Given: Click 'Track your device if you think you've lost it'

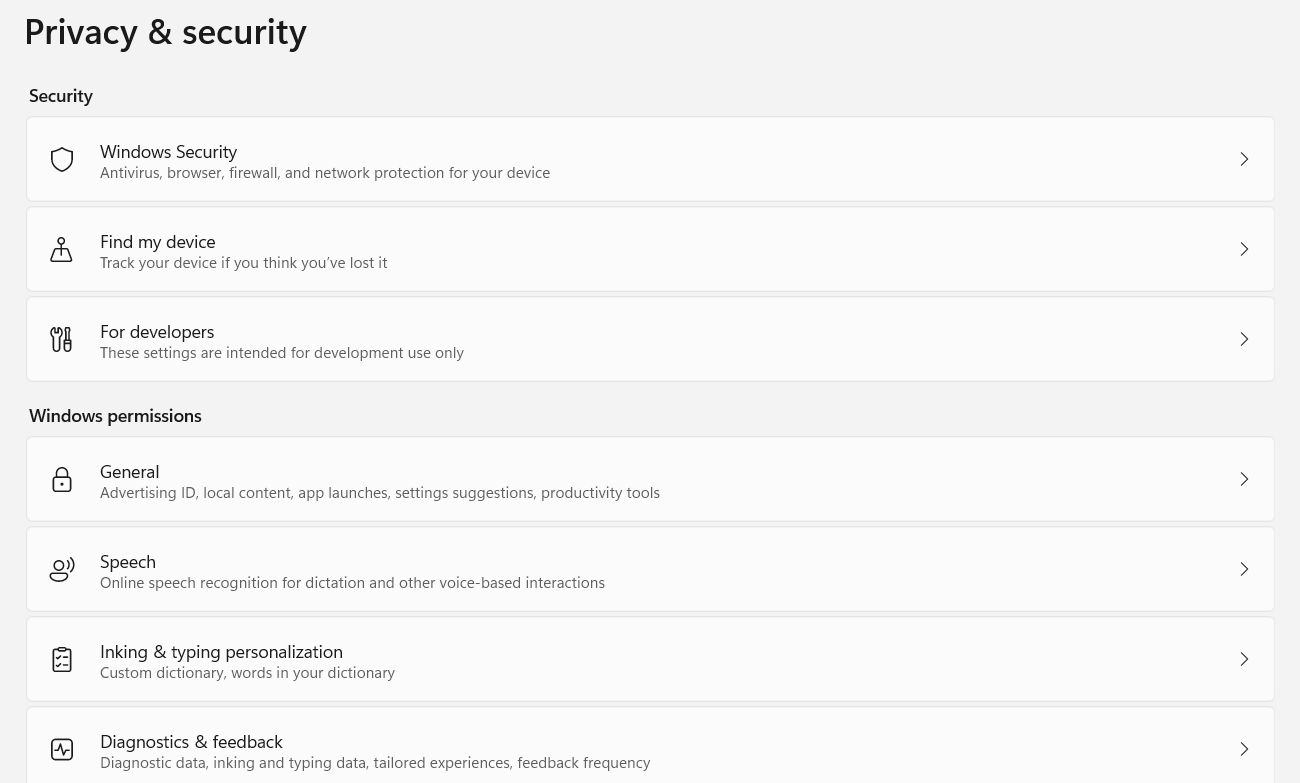Looking at the screenshot, I should pos(243,263).
